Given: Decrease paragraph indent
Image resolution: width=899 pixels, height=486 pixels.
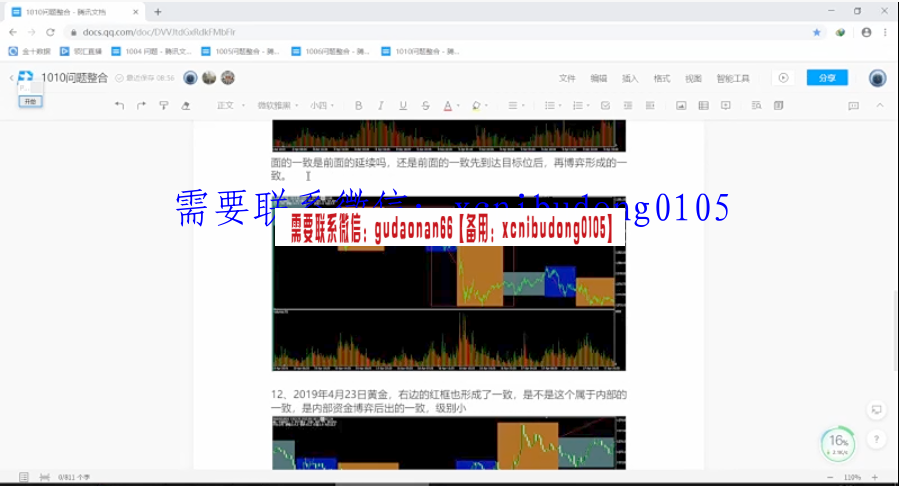Looking at the screenshot, I should pyautogui.click(x=628, y=105).
